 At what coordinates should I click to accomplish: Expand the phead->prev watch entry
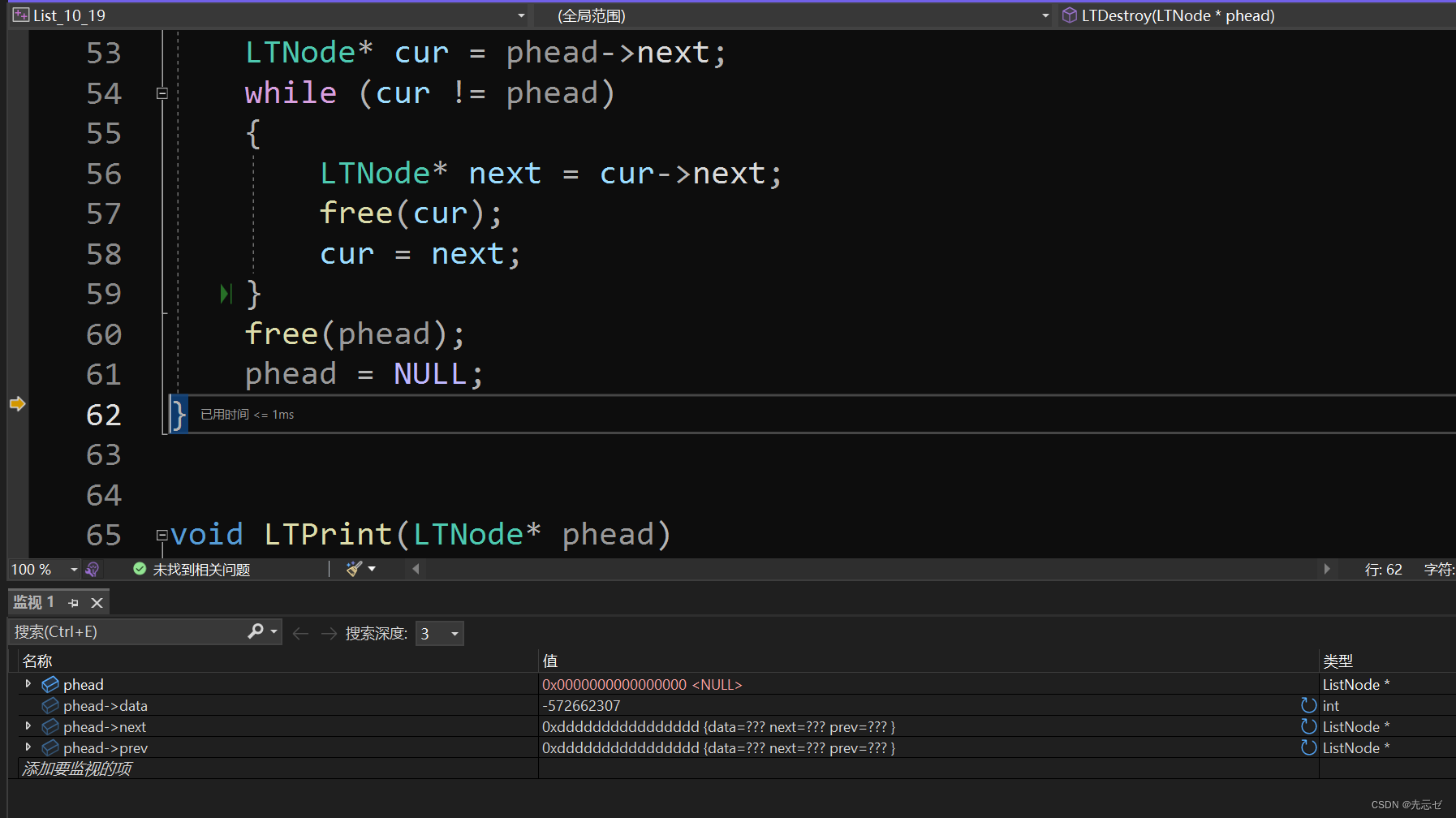tap(28, 747)
